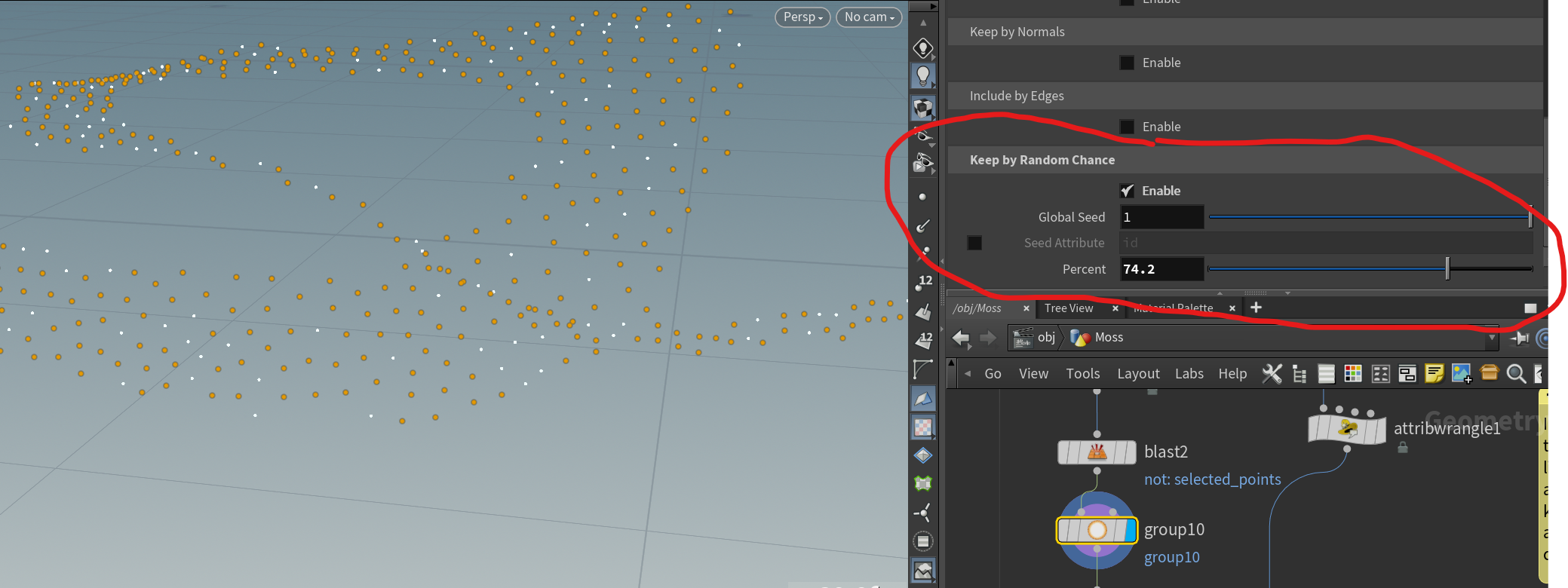Switch to the Tree View tab
1568x588 pixels.
click(1069, 308)
